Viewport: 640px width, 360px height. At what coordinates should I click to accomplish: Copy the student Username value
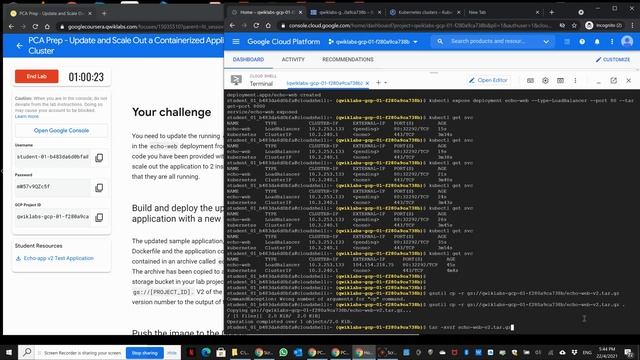[99, 158]
